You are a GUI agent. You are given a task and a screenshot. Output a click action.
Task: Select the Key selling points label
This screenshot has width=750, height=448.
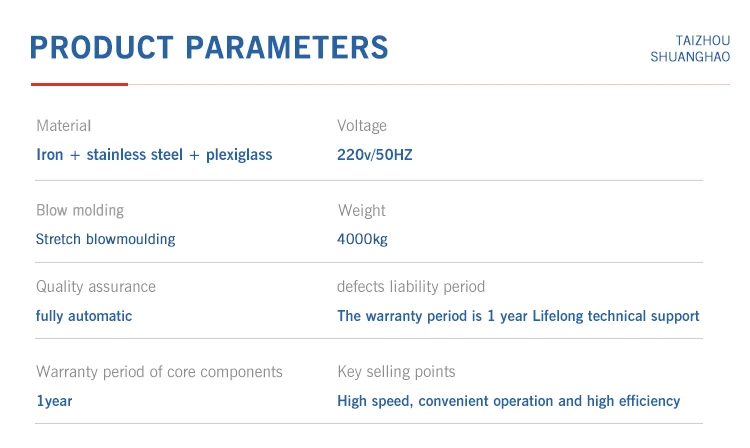coord(396,372)
